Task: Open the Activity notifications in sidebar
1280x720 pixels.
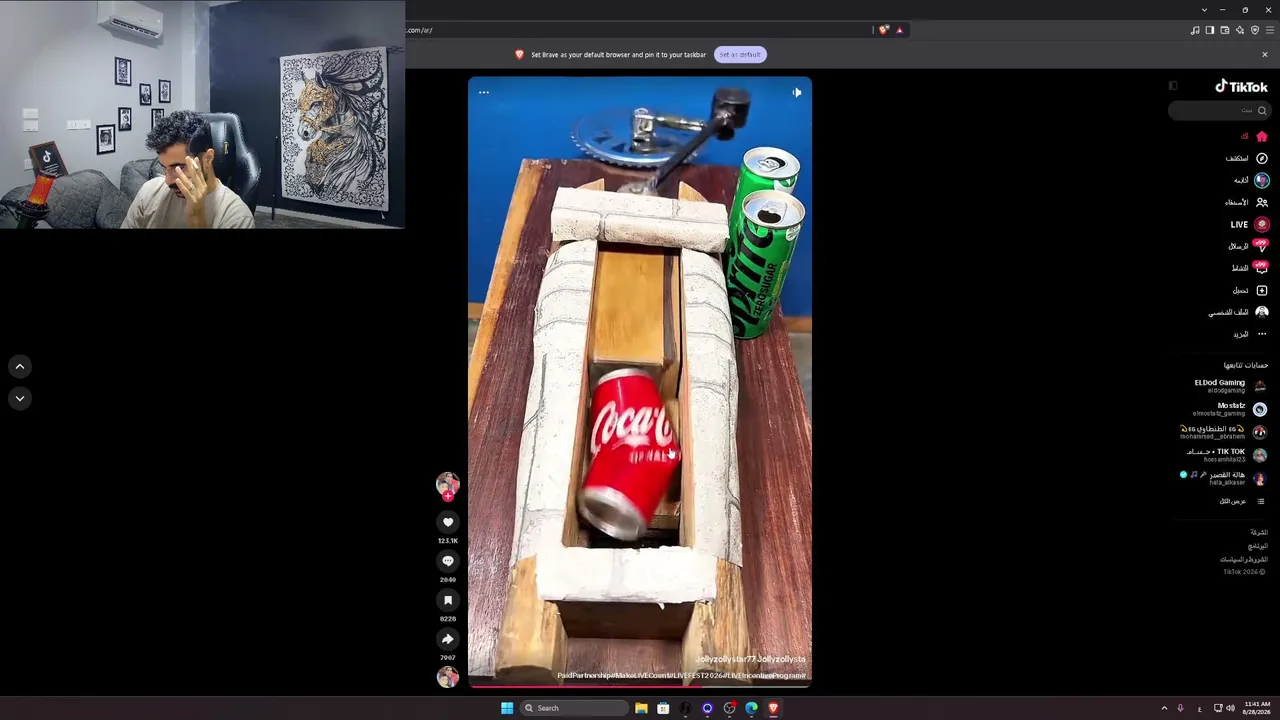Action: [x=1249, y=268]
